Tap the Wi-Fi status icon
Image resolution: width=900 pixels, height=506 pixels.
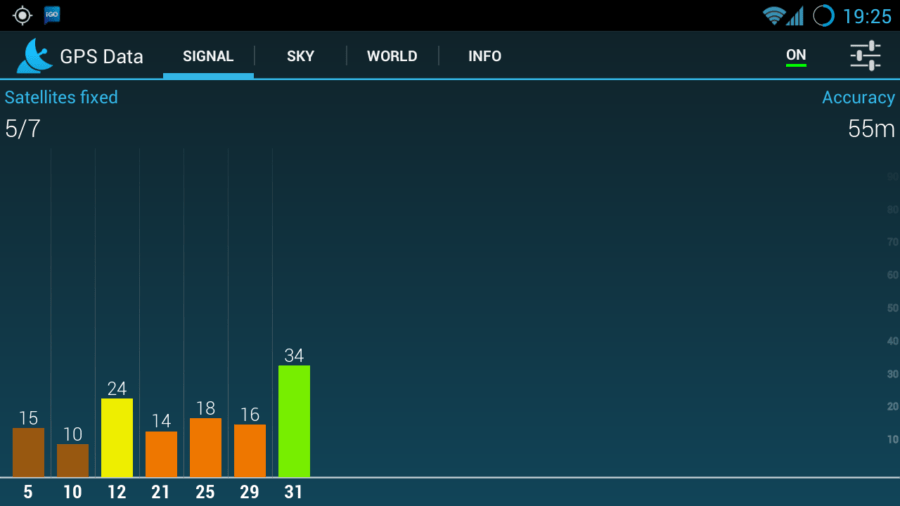[x=773, y=16]
